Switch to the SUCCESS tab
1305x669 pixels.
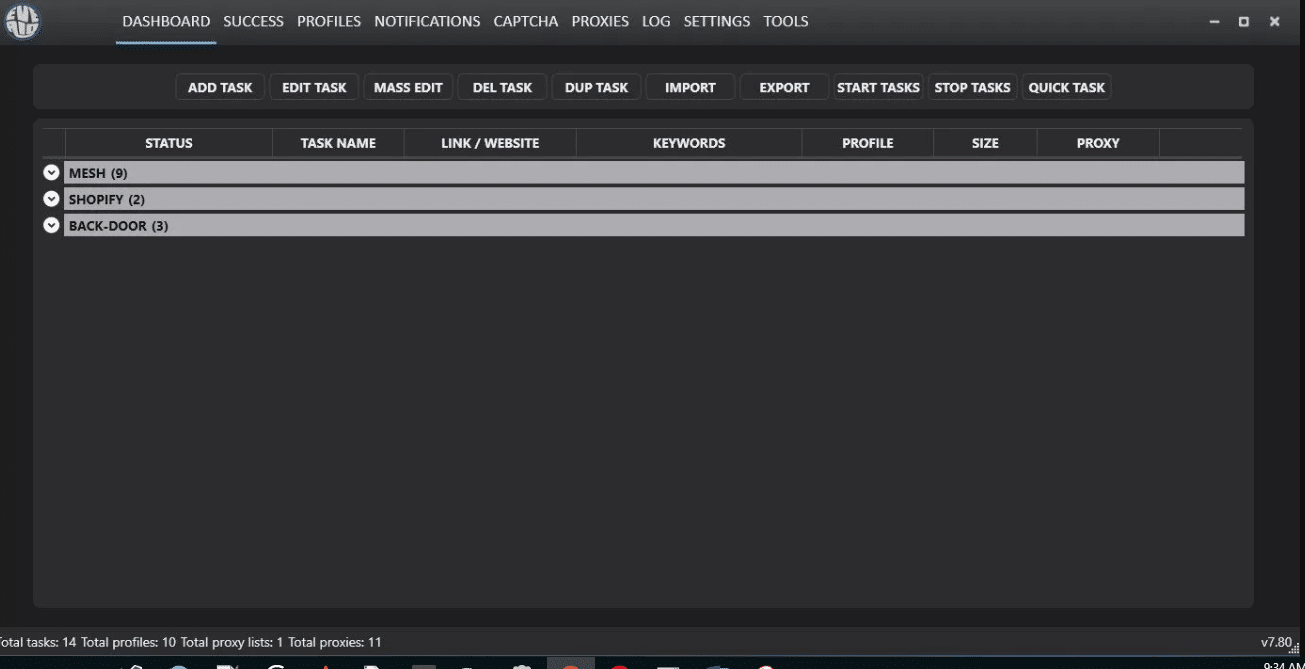pos(252,20)
